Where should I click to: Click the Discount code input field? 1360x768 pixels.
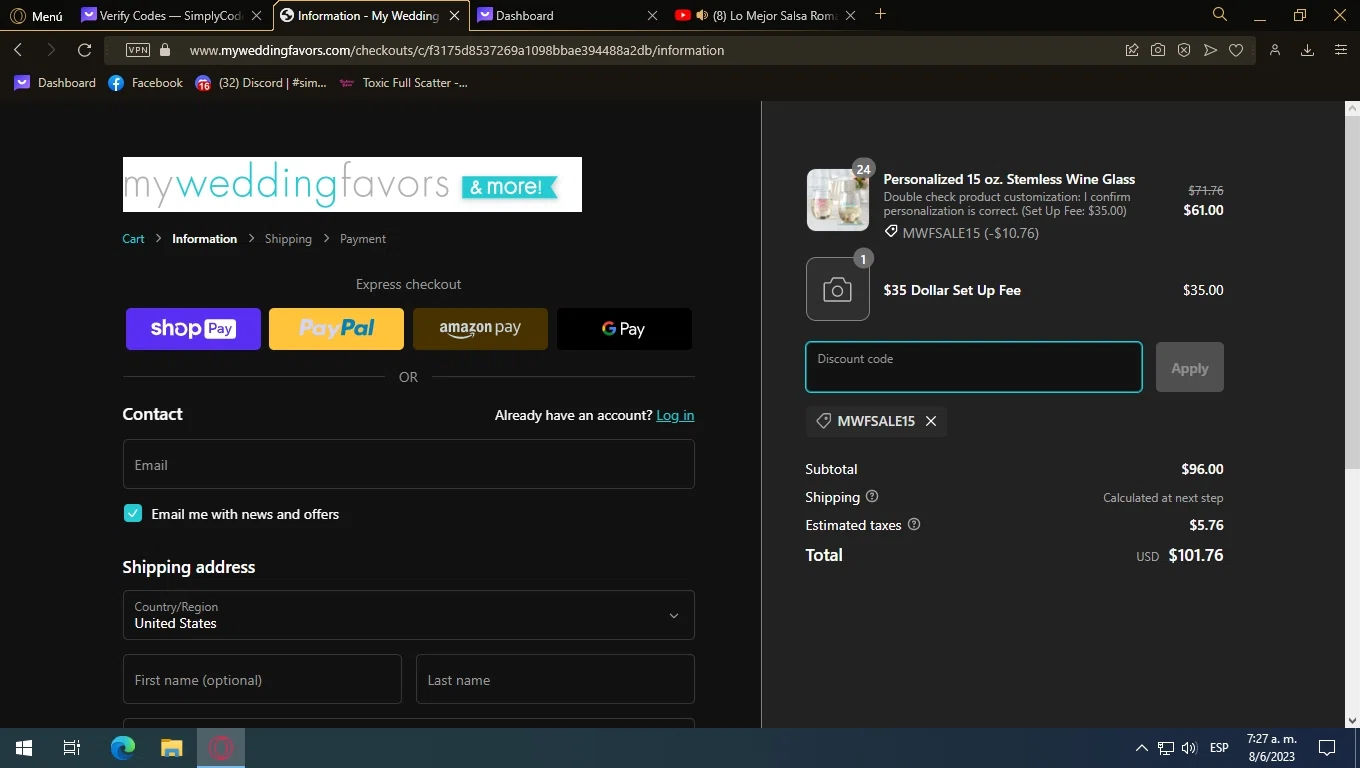point(974,367)
